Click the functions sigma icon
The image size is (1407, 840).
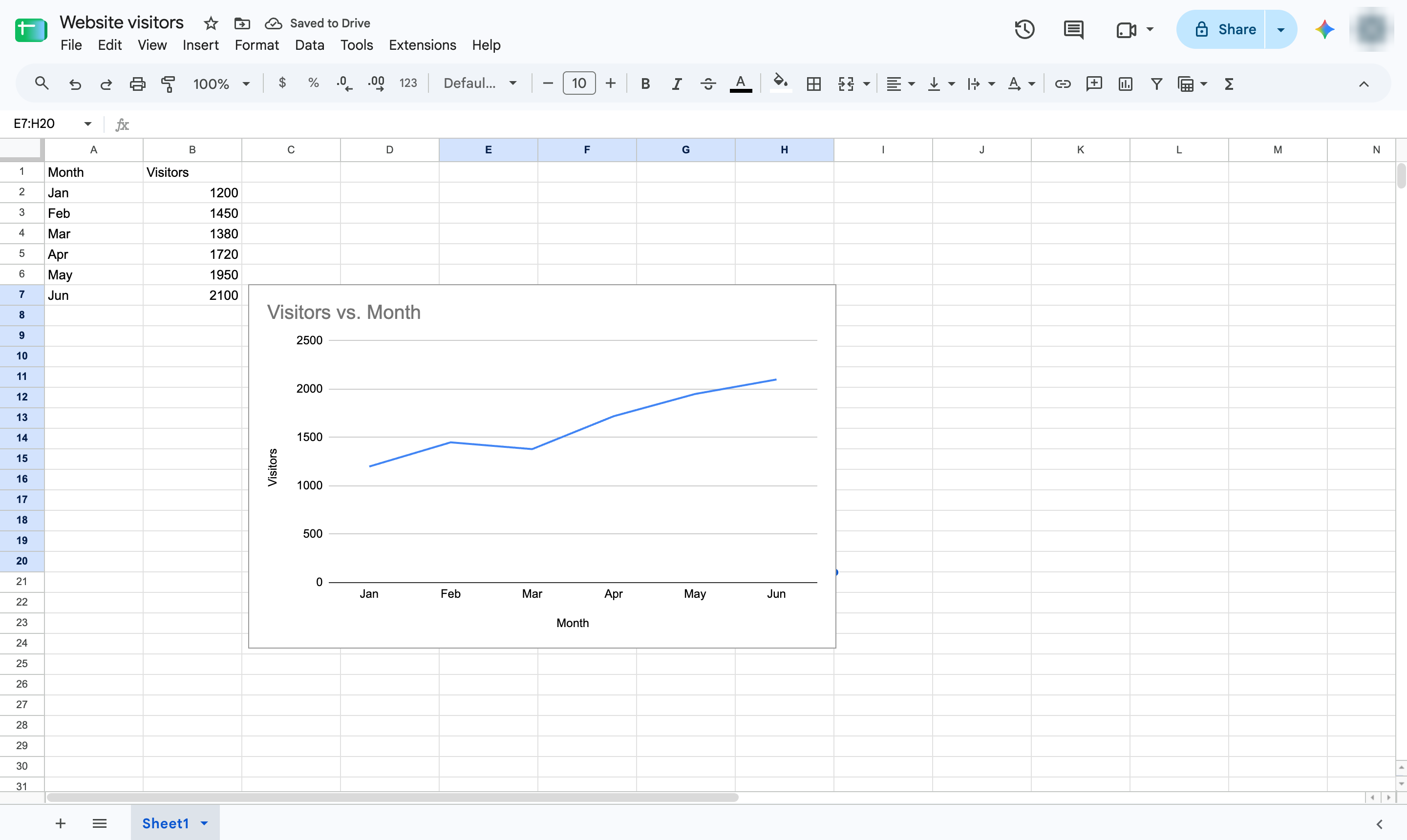[1229, 84]
